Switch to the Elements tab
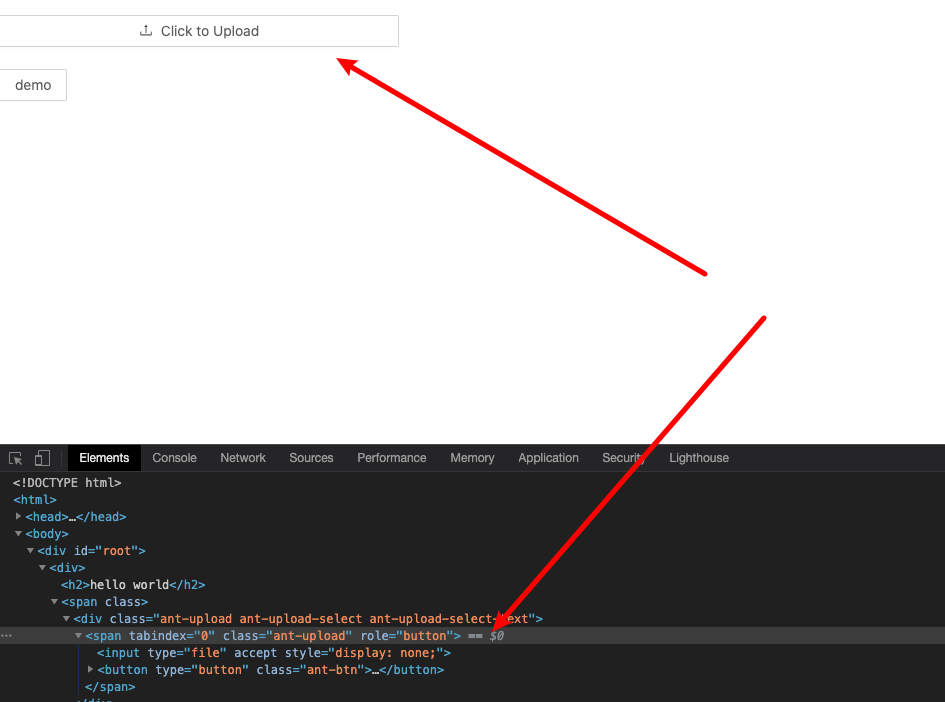Viewport: 945px width, 702px height. coord(104,458)
